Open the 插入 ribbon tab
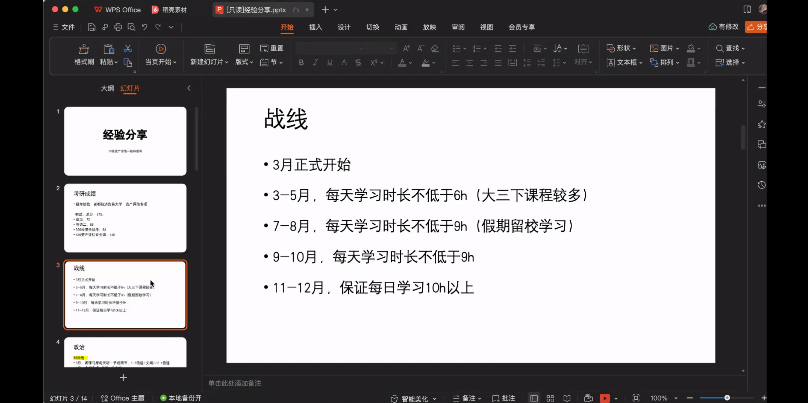Screen dimensions: 808x403 (315, 27)
